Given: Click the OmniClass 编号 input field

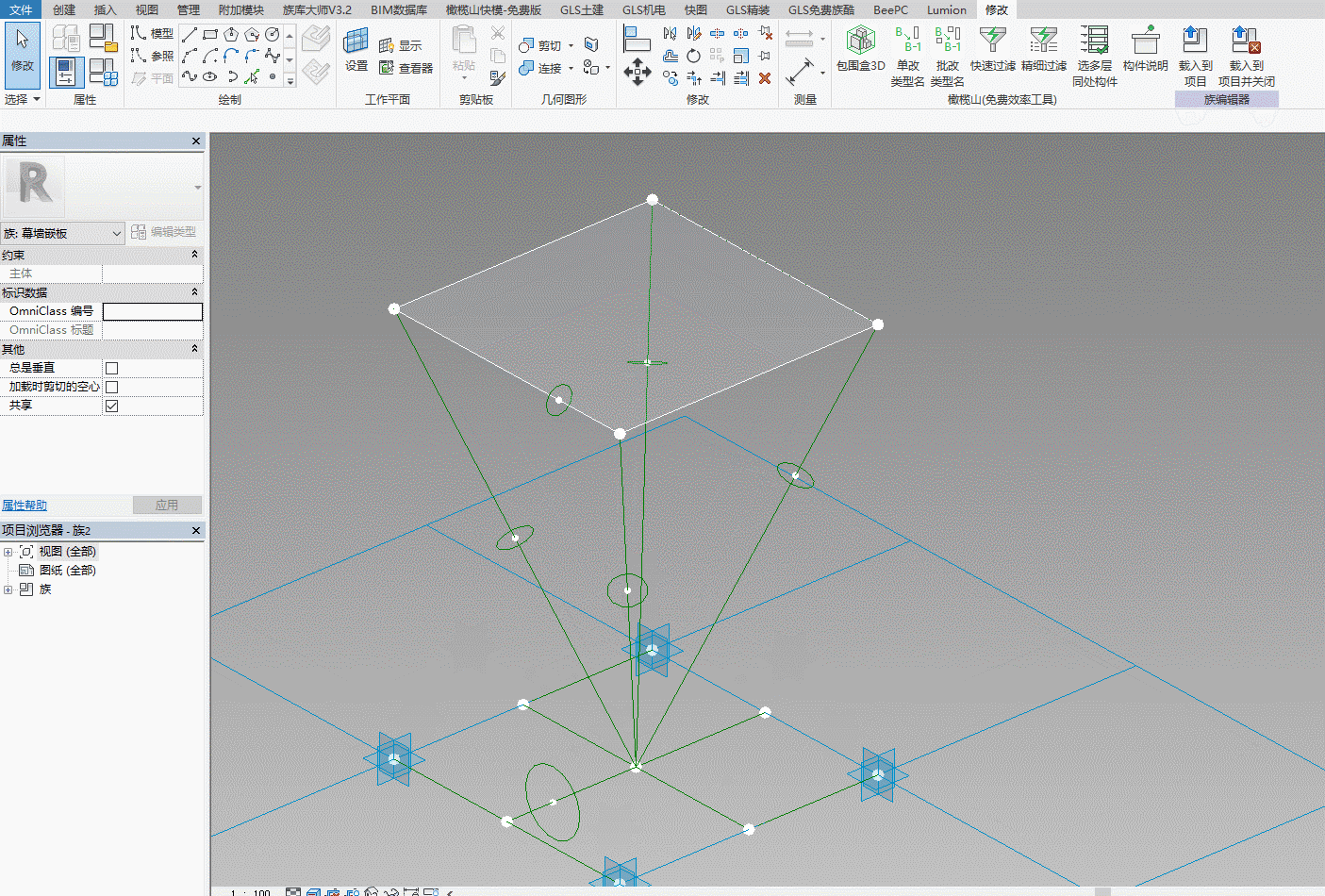Looking at the screenshot, I should (153, 311).
